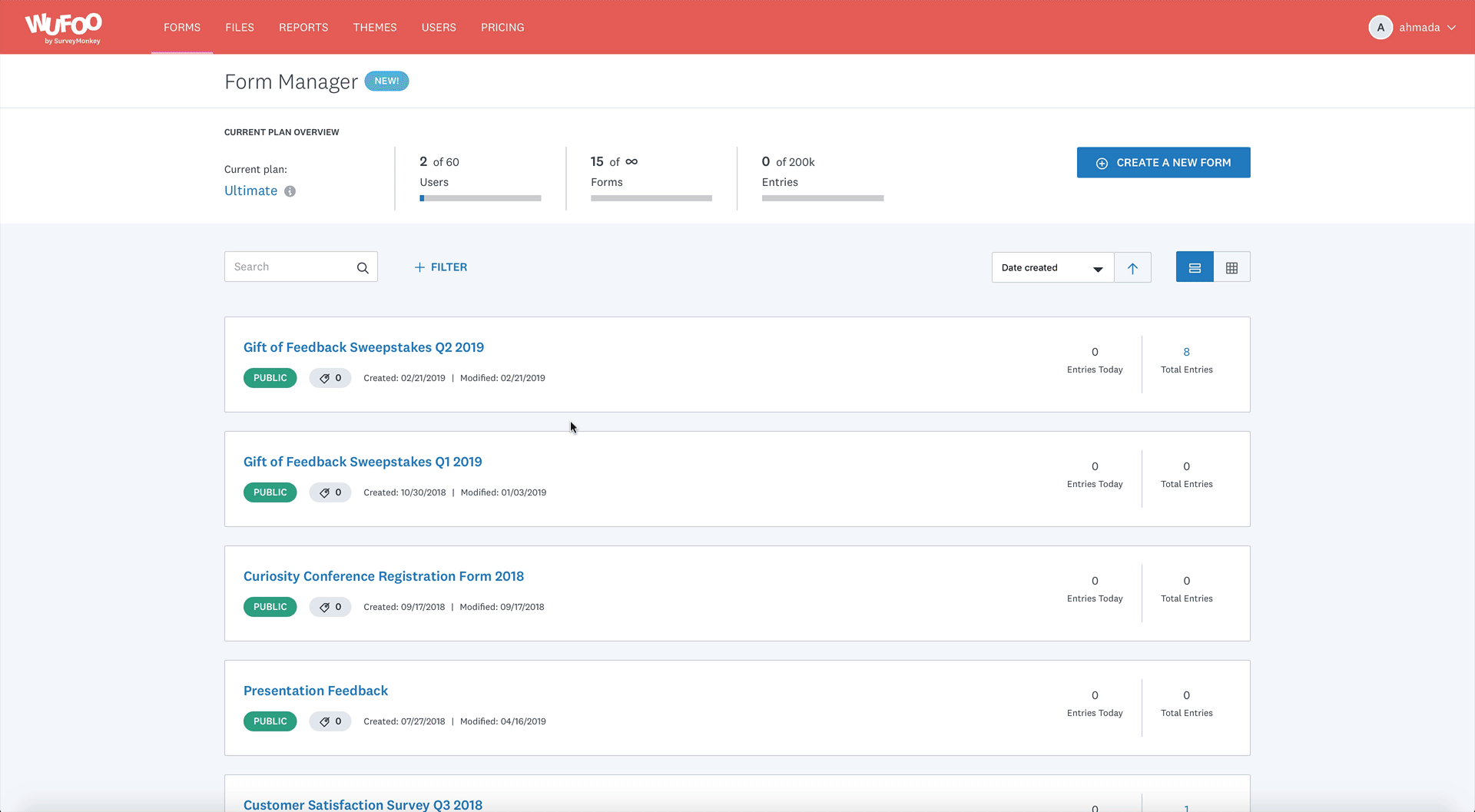Open Gift of Feedback Sweepstakes Q1 2019 form
Screen dimensions: 1475x812
[x=363, y=462]
